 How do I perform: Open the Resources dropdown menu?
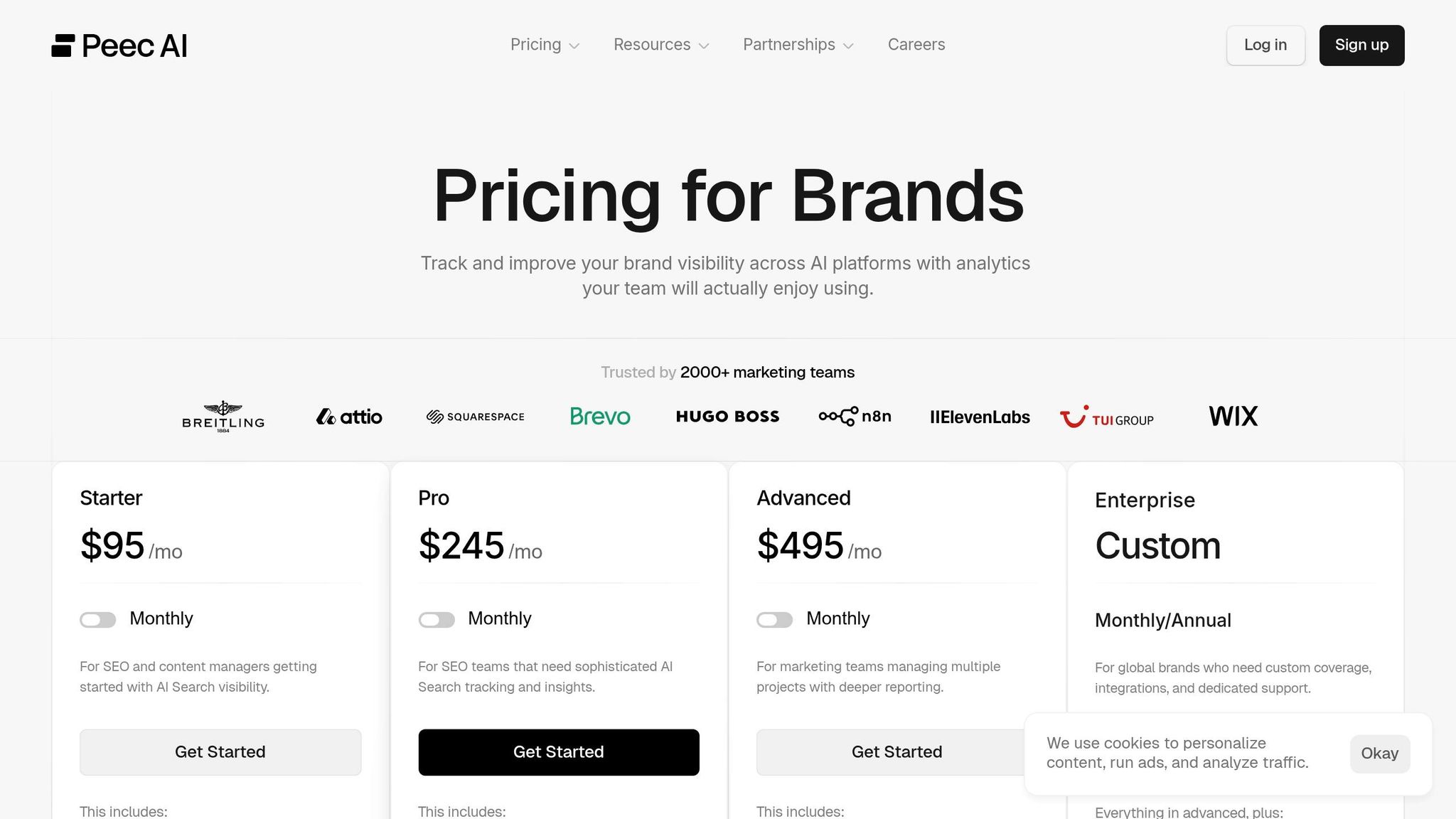point(661,45)
